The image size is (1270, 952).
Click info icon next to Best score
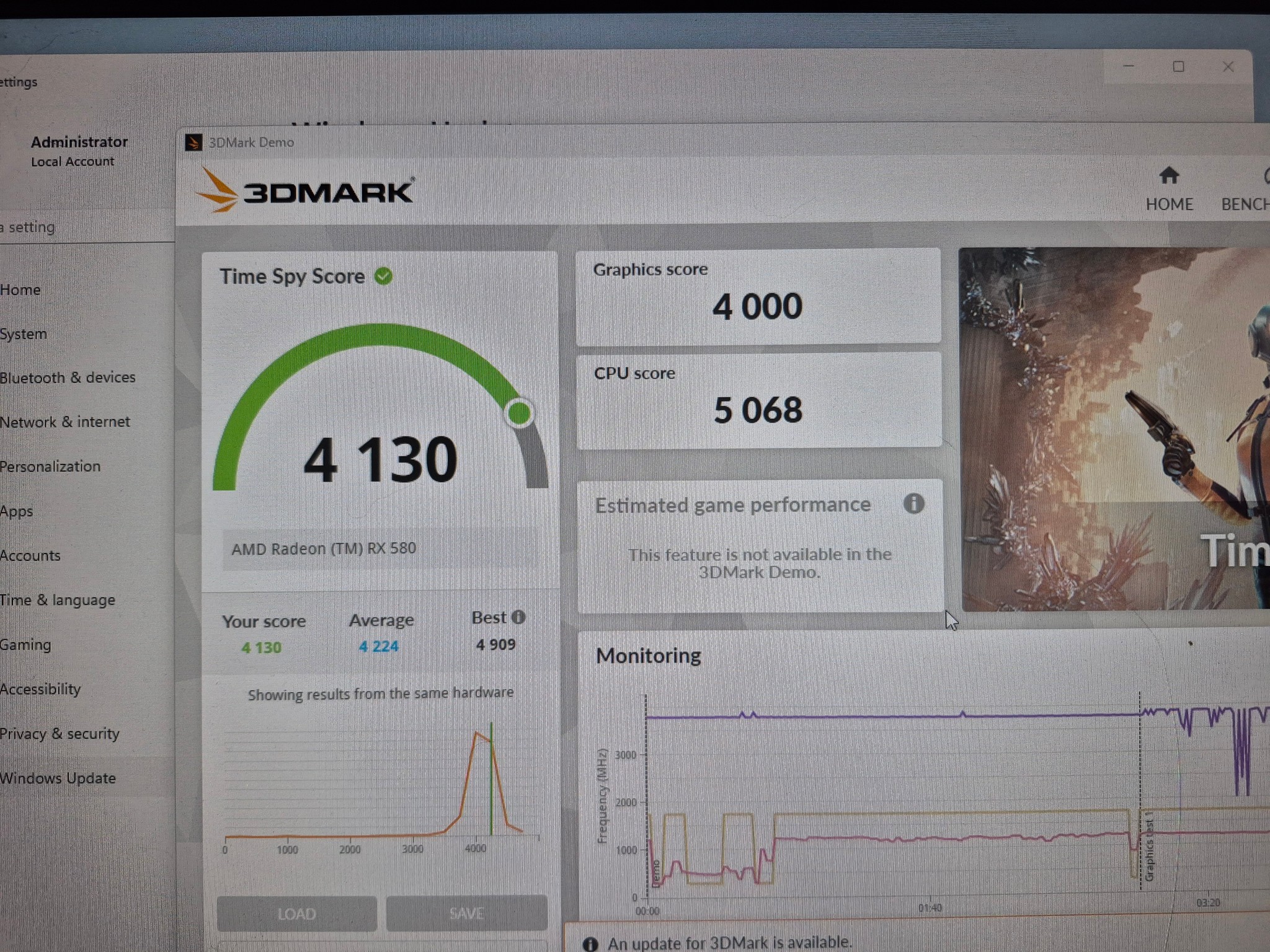pos(519,617)
